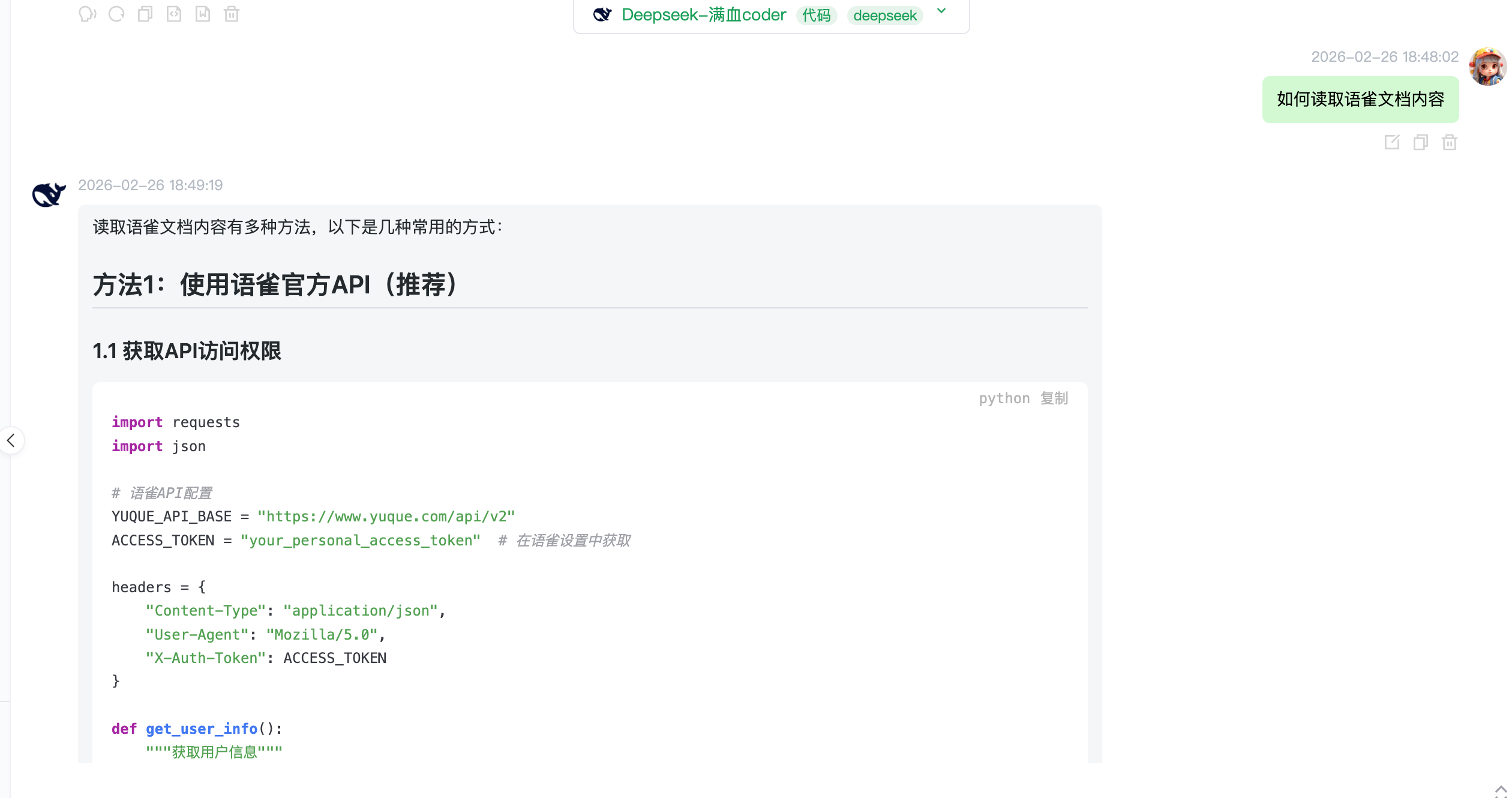Copy the user message below green bubble

[1421, 142]
